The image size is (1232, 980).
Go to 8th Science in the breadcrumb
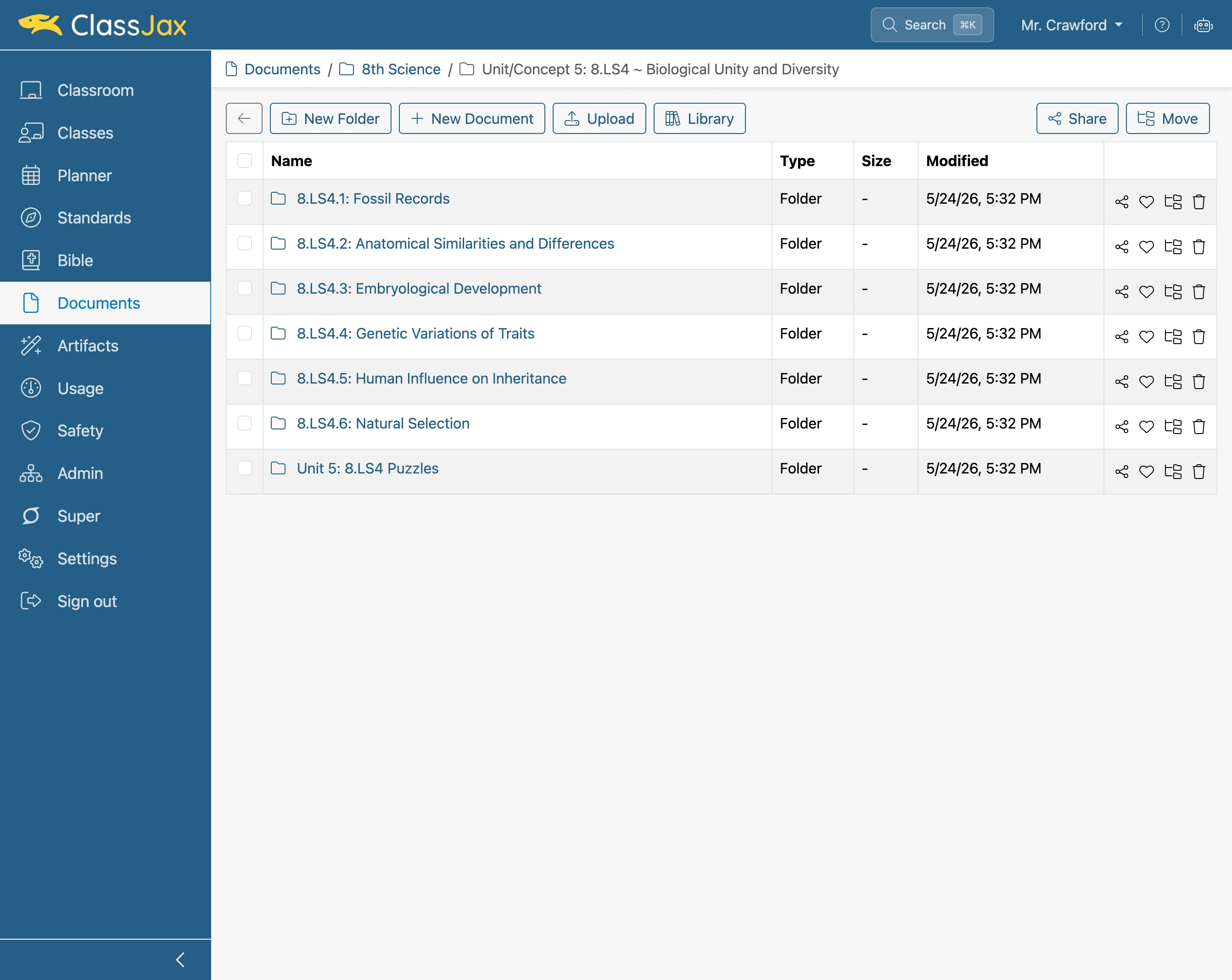[x=401, y=69]
